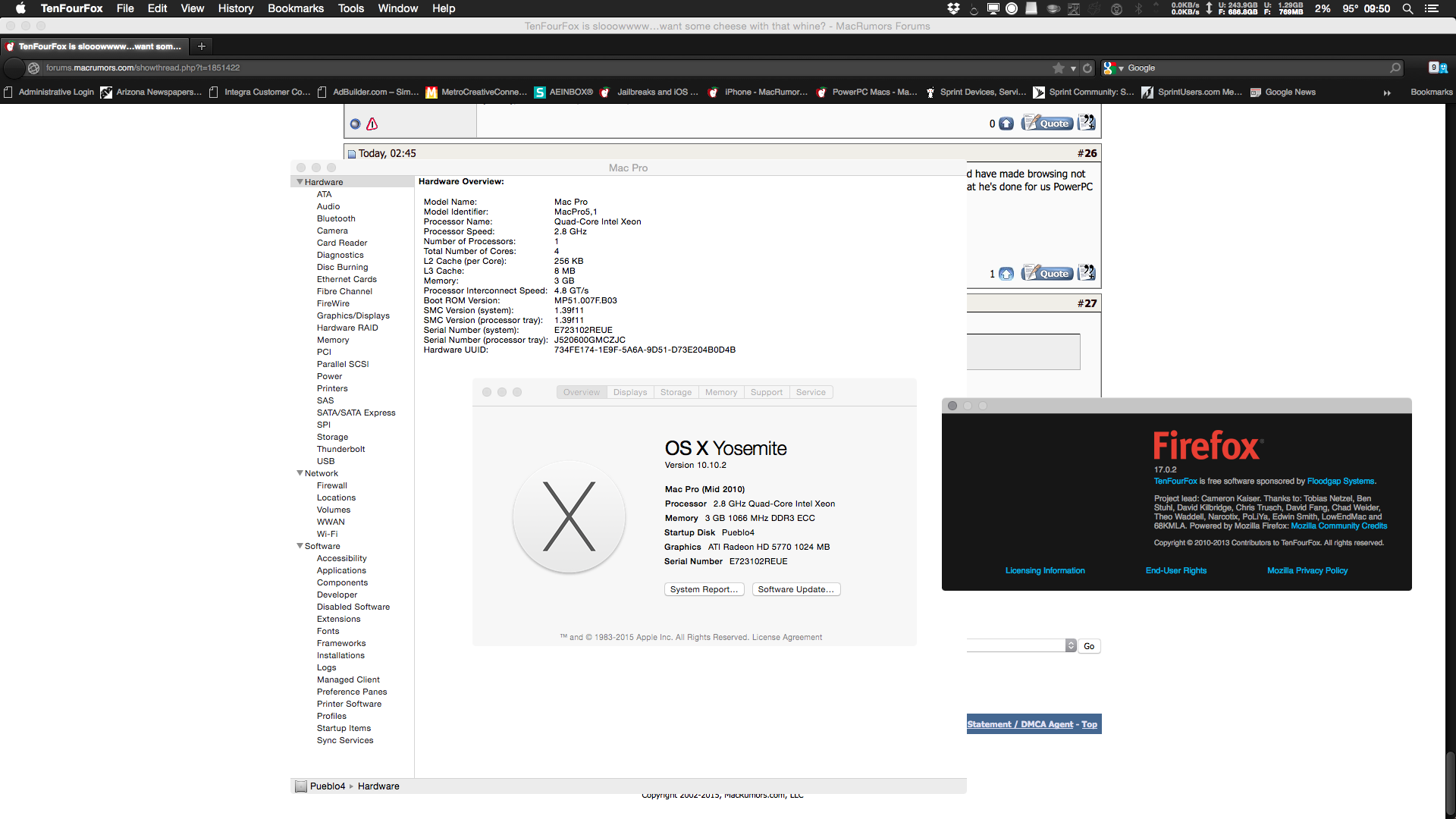The image size is (1456, 819).
Task: Open the Dropbox menu bar icon
Action: [953, 8]
